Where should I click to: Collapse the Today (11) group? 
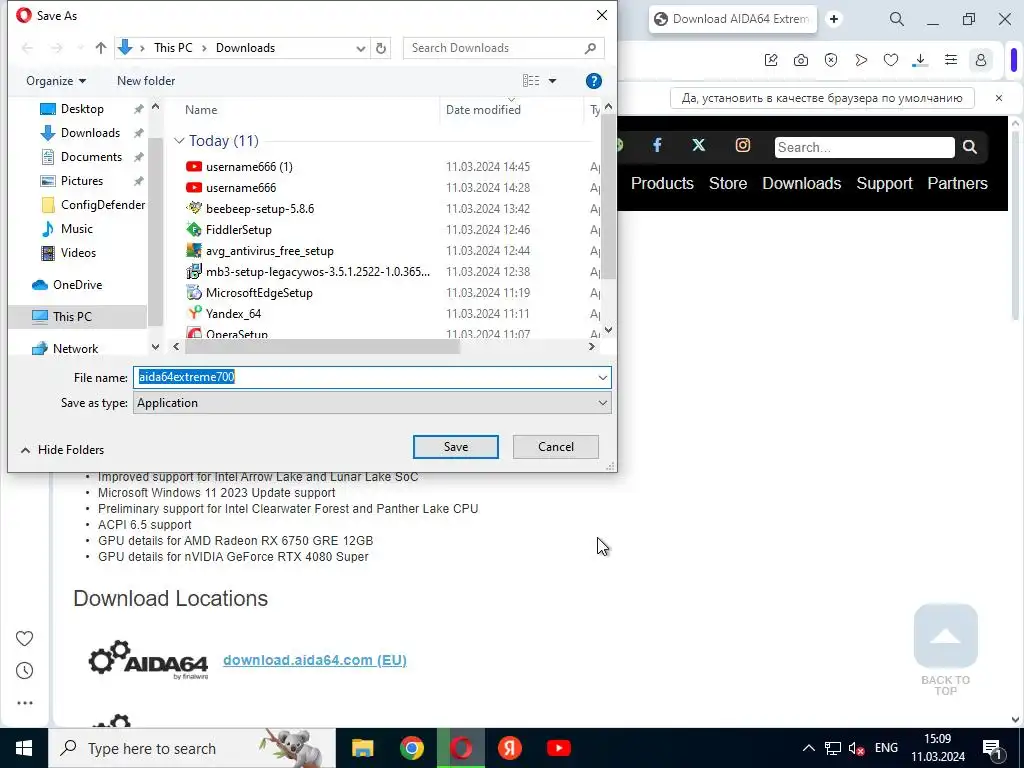[x=180, y=141]
